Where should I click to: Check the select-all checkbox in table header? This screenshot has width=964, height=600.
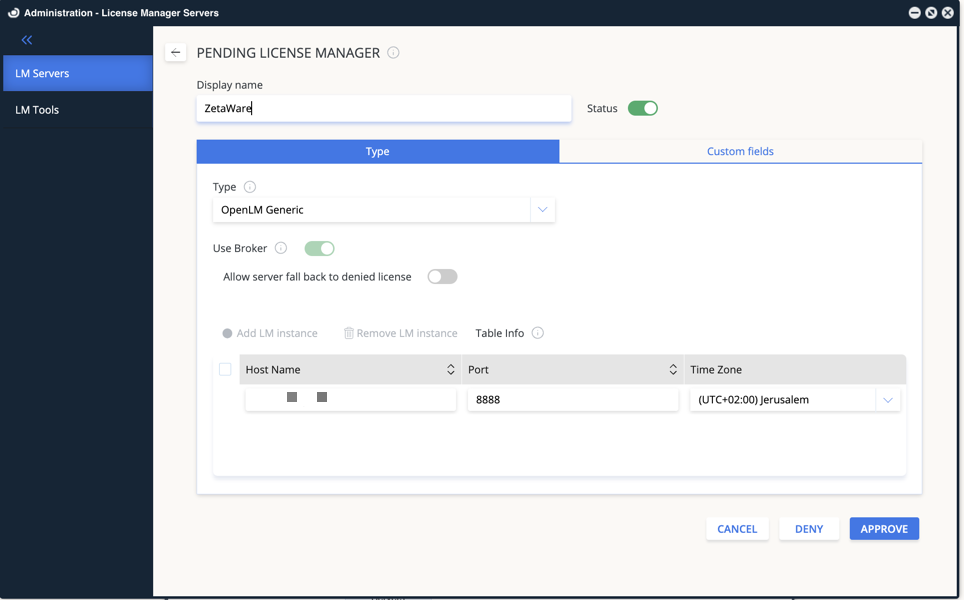225,369
